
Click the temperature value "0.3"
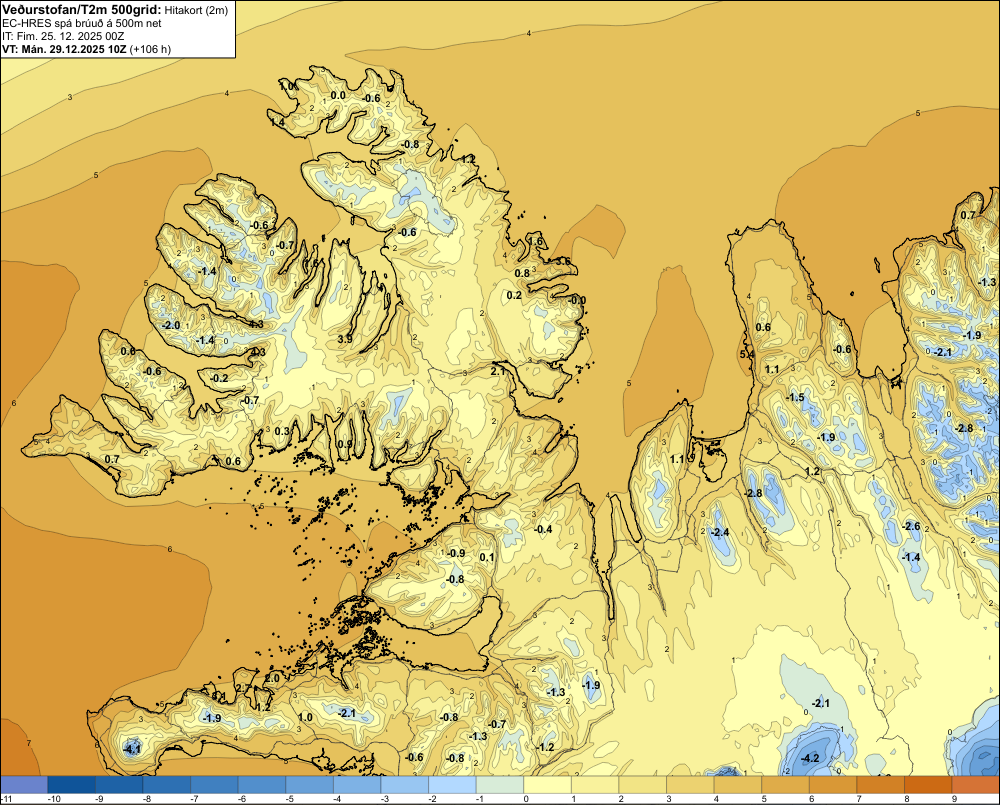(282, 431)
